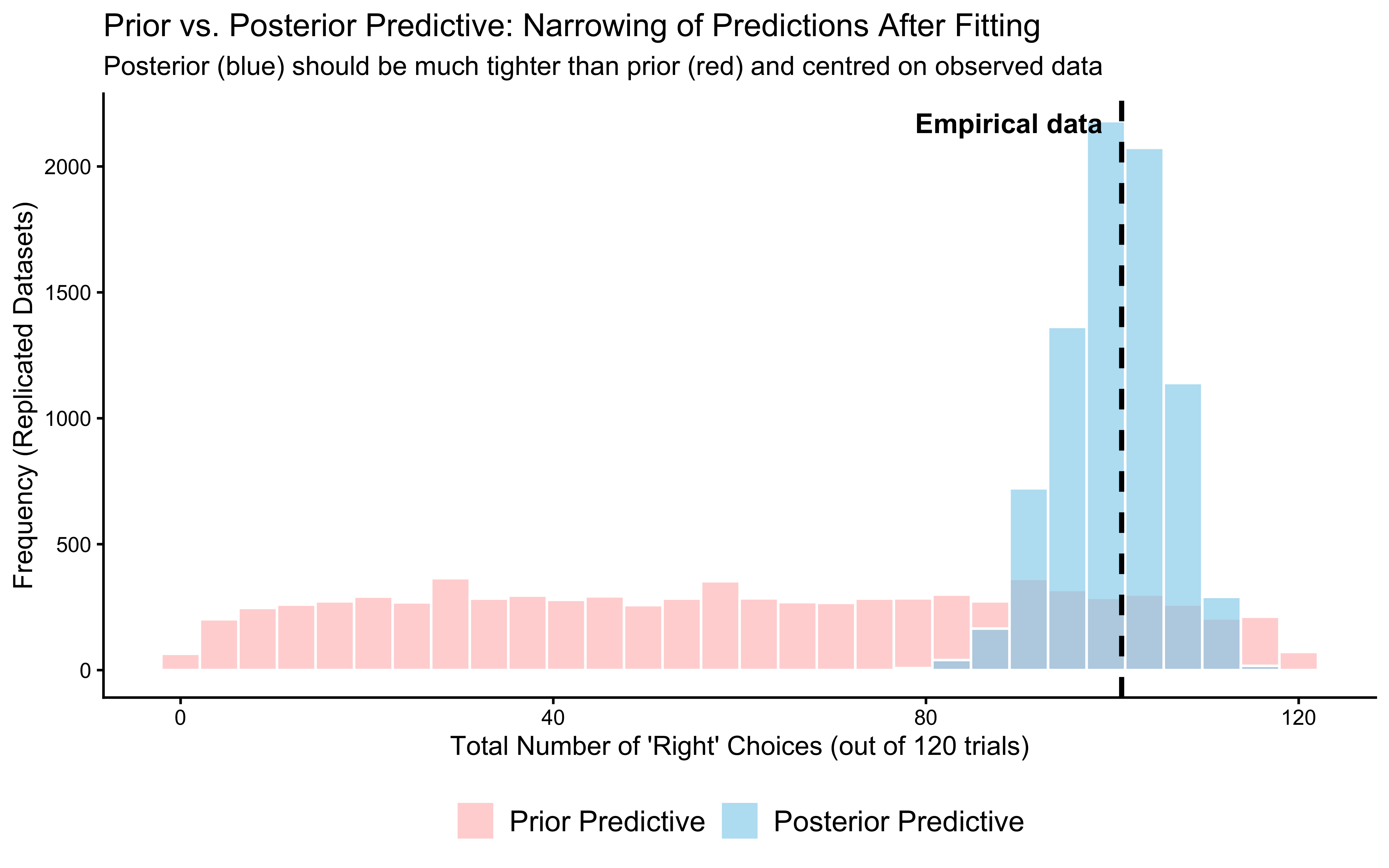
Task: Select the 'Posterior Predictive' legend label
Action: click(x=898, y=821)
